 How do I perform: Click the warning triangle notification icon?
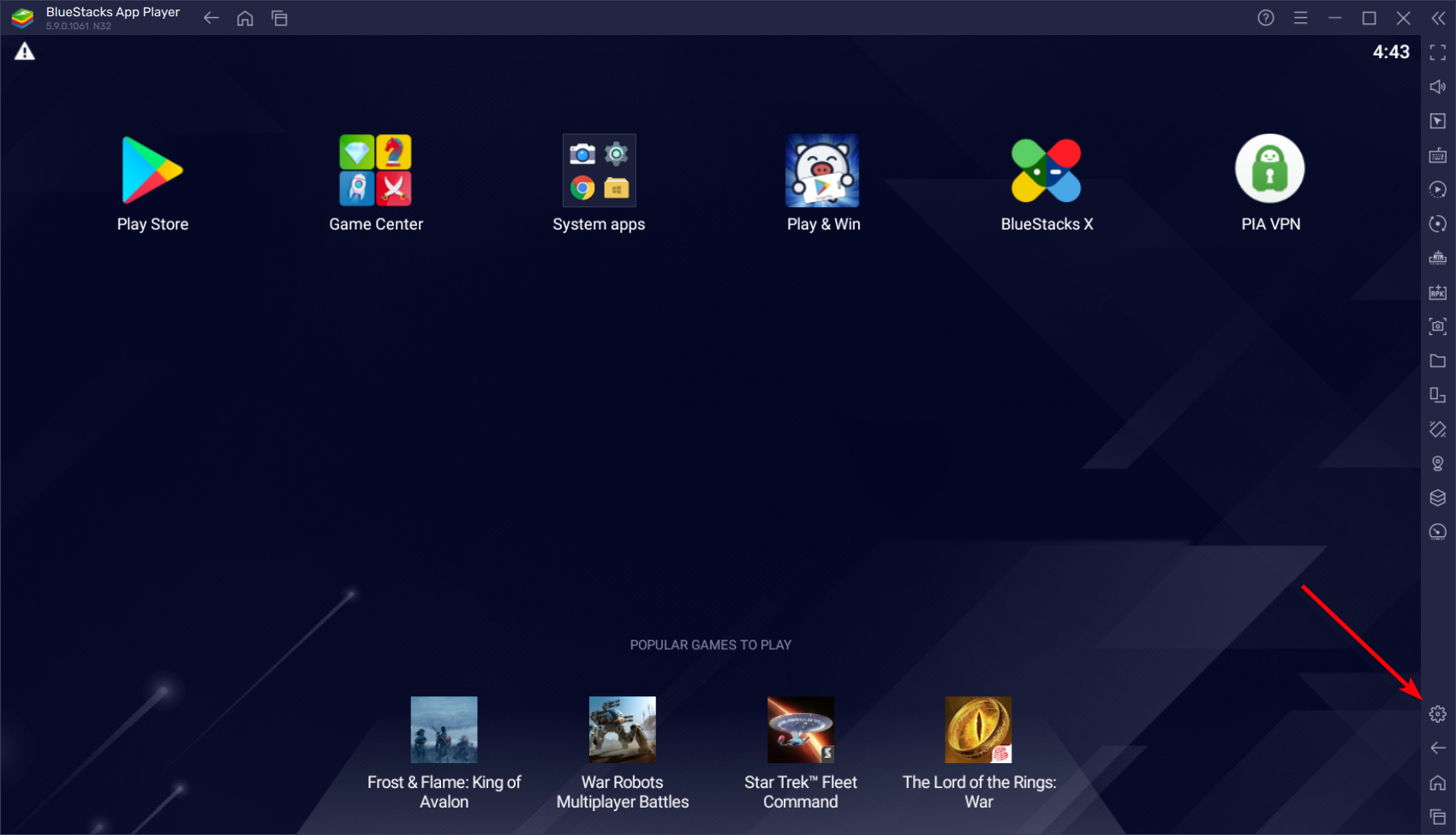pos(25,51)
